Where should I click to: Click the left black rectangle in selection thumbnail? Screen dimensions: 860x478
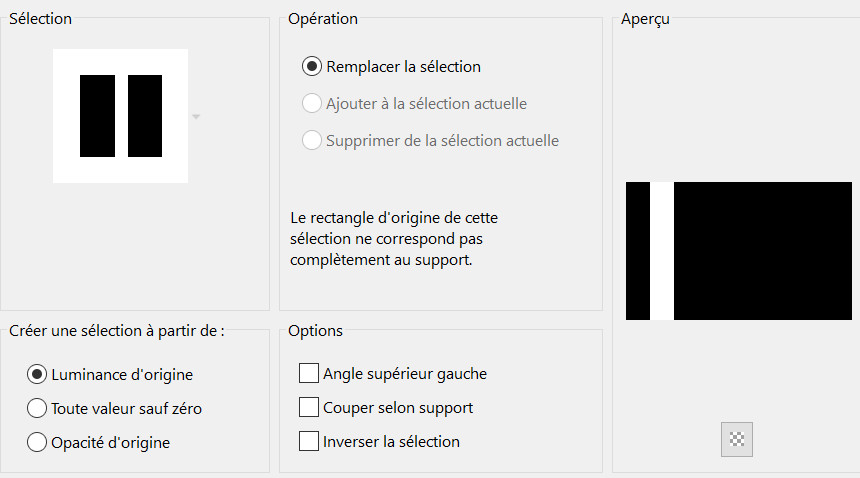point(97,116)
